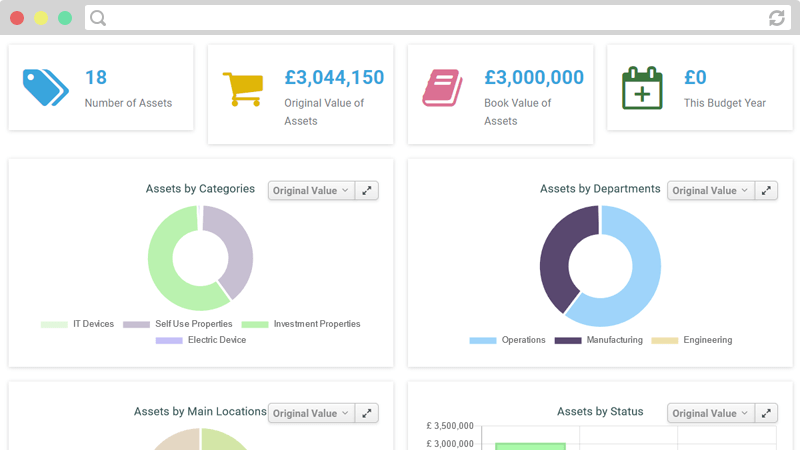Expand the Assets by Categories chart
The height and width of the screenshot is (450, 800).
[367, 191]
